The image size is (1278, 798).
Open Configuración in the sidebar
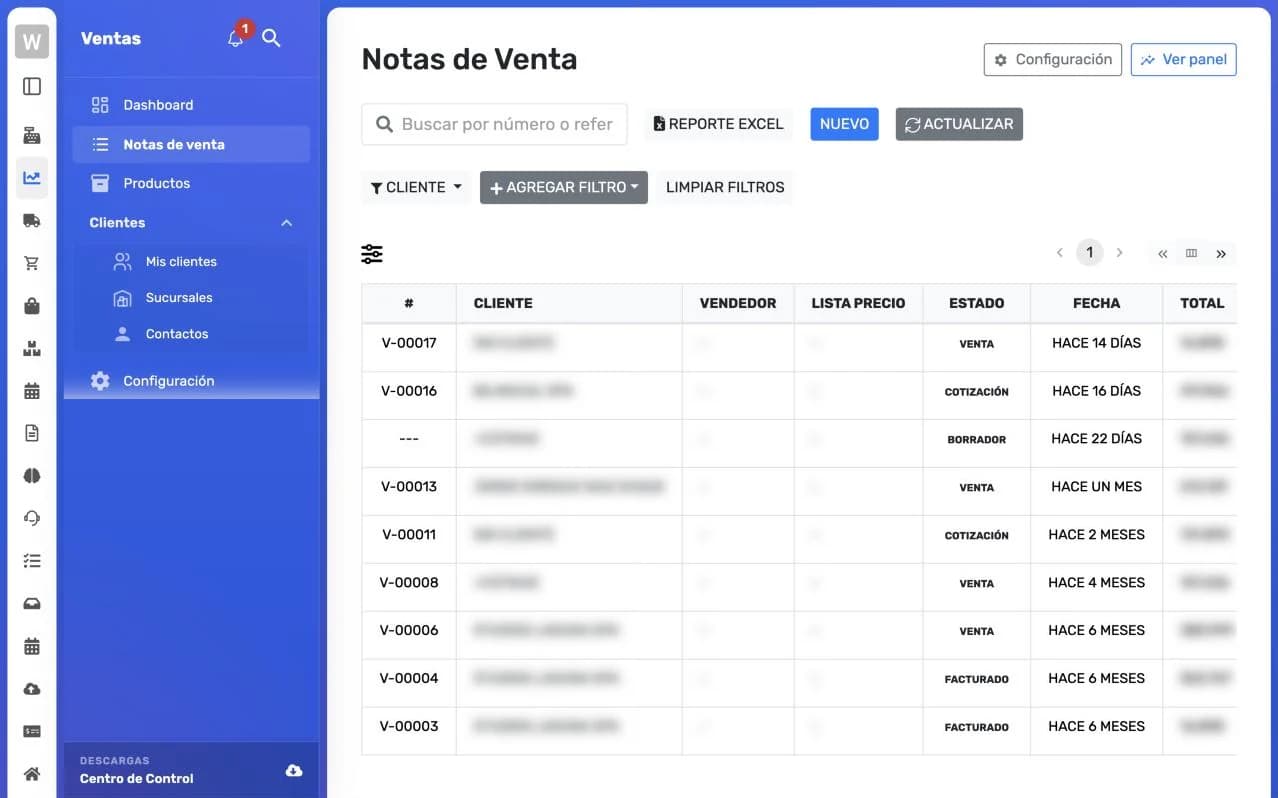pos(191,381)
